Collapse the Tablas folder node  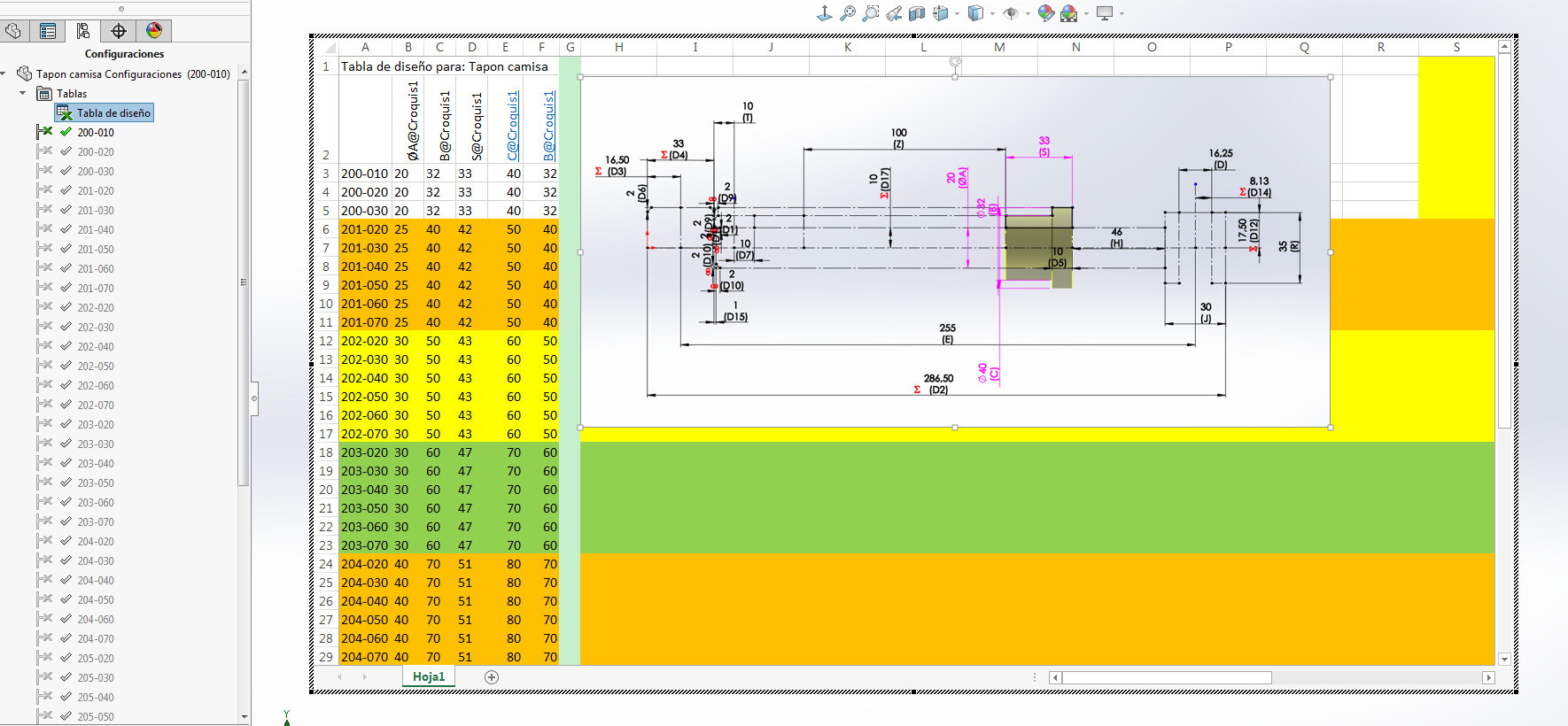23,93
